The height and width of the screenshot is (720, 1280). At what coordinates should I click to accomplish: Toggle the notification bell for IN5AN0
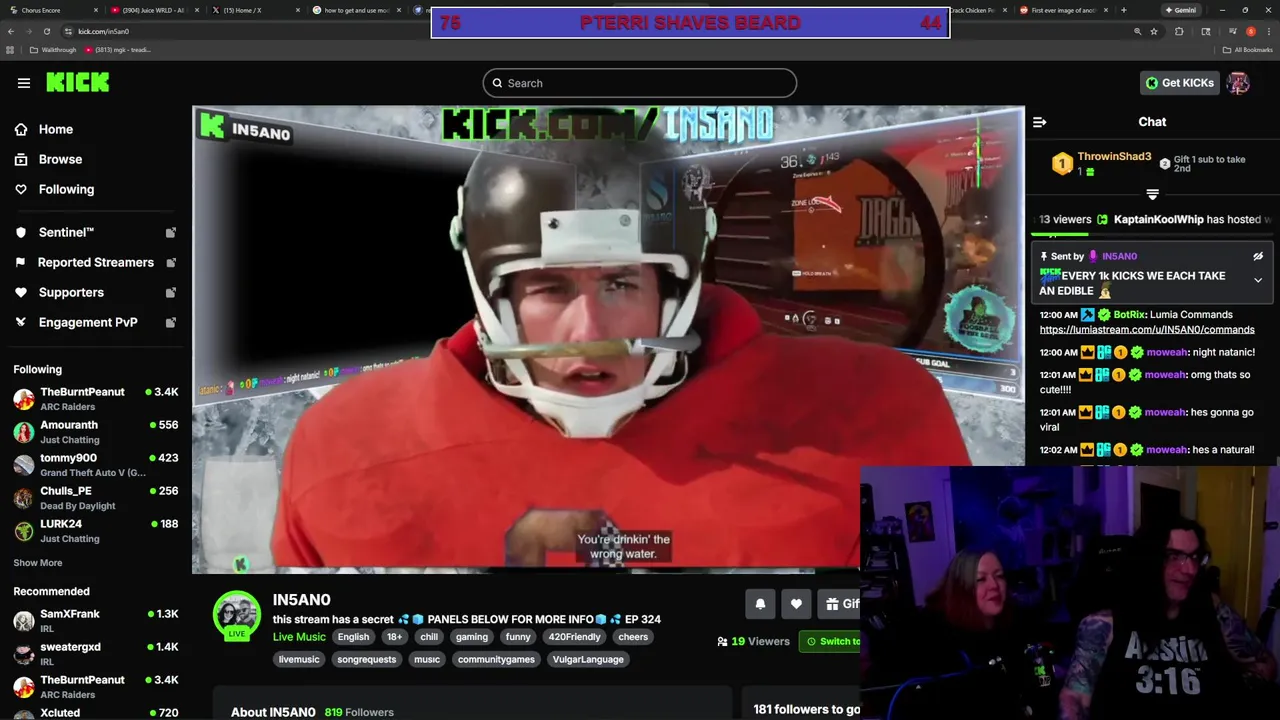(760, 604)
